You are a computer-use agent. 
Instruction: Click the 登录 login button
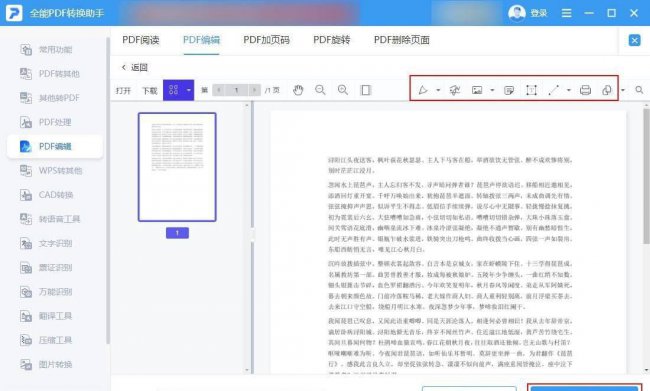[538, 13]
